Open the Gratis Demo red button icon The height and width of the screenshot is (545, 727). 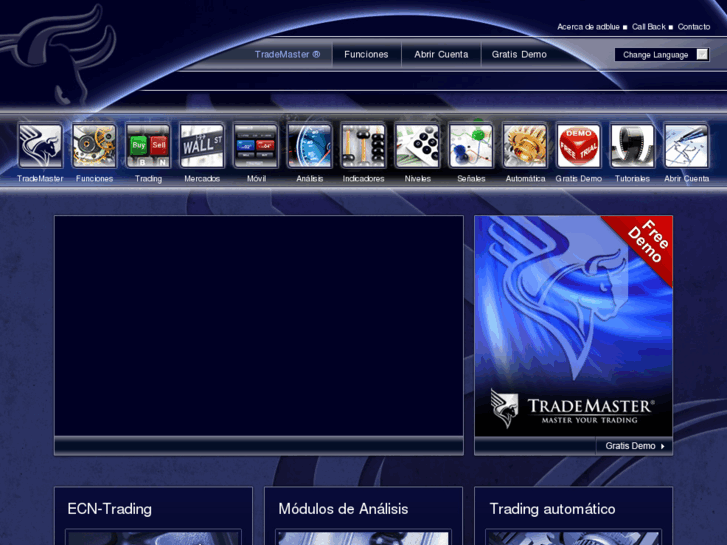tap(579, 146)
